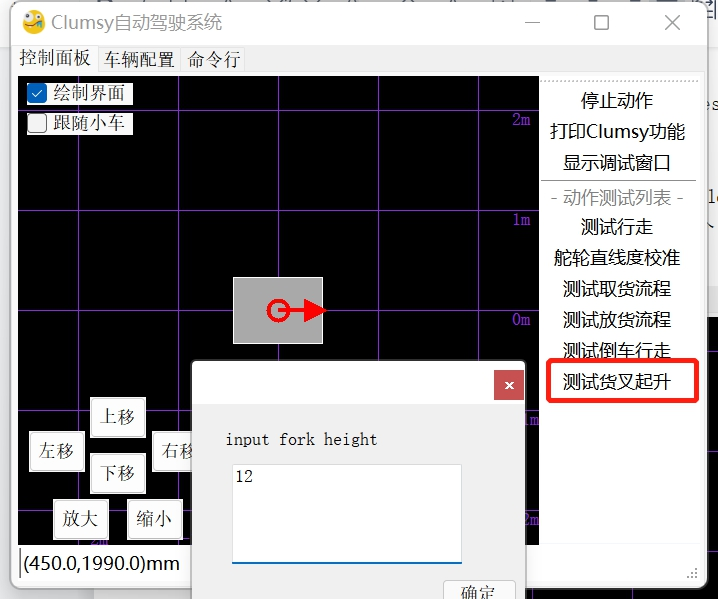
Task: Open 显示调试窗口
Action: click(x=617, y=162)
